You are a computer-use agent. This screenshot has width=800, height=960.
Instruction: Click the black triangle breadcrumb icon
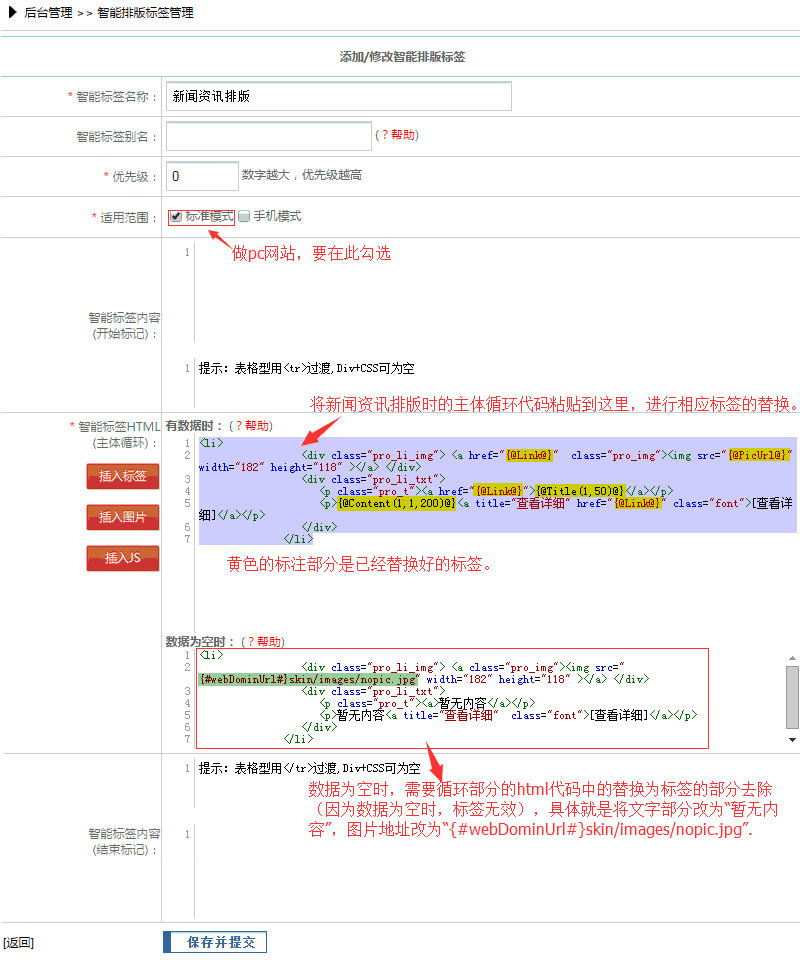point(12,13)
